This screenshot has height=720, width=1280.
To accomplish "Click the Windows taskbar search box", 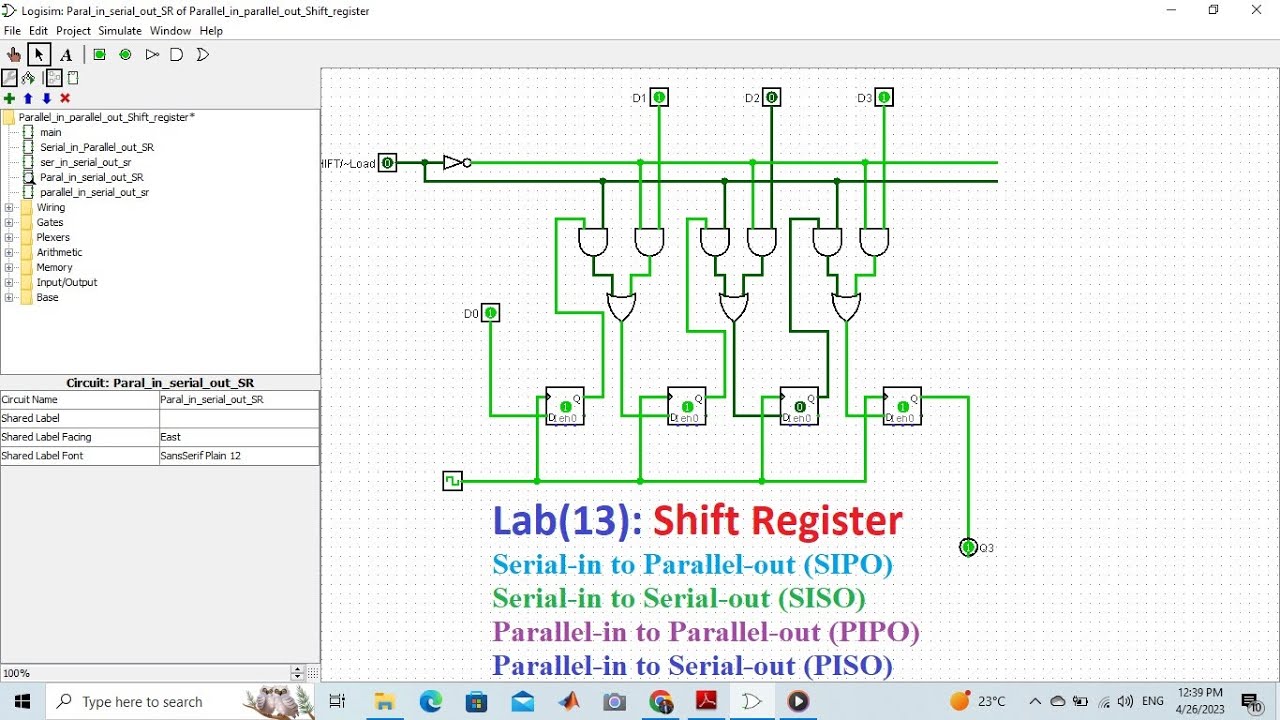I will (180, 702).
